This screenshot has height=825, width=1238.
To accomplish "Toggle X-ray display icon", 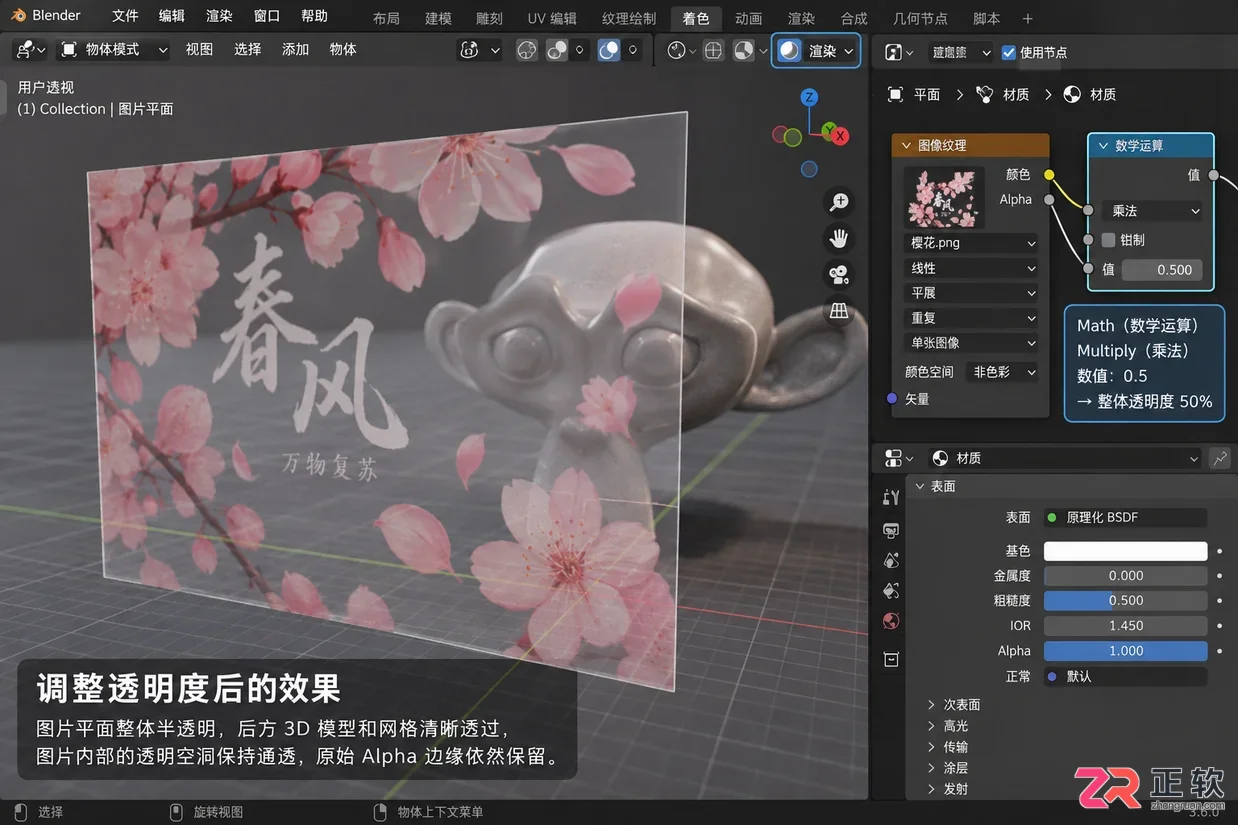I will coord(608,50).
